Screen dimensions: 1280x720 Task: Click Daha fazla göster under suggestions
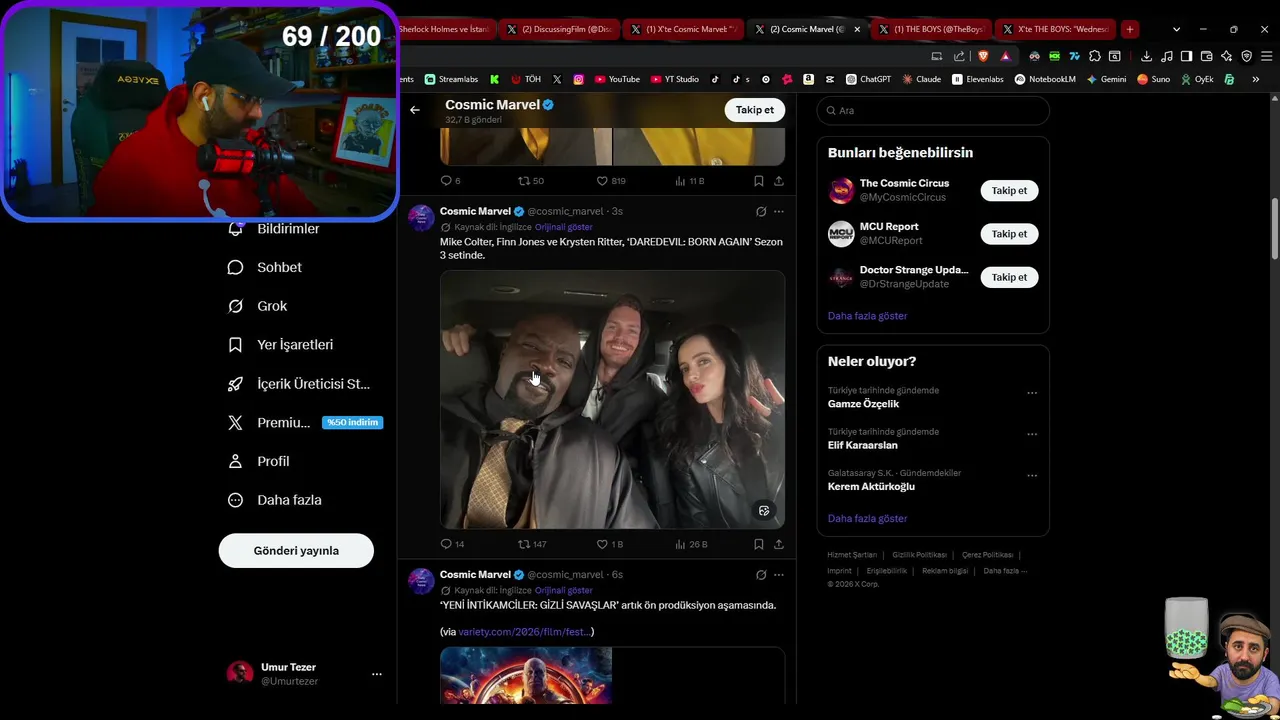(x=867, y=316)
